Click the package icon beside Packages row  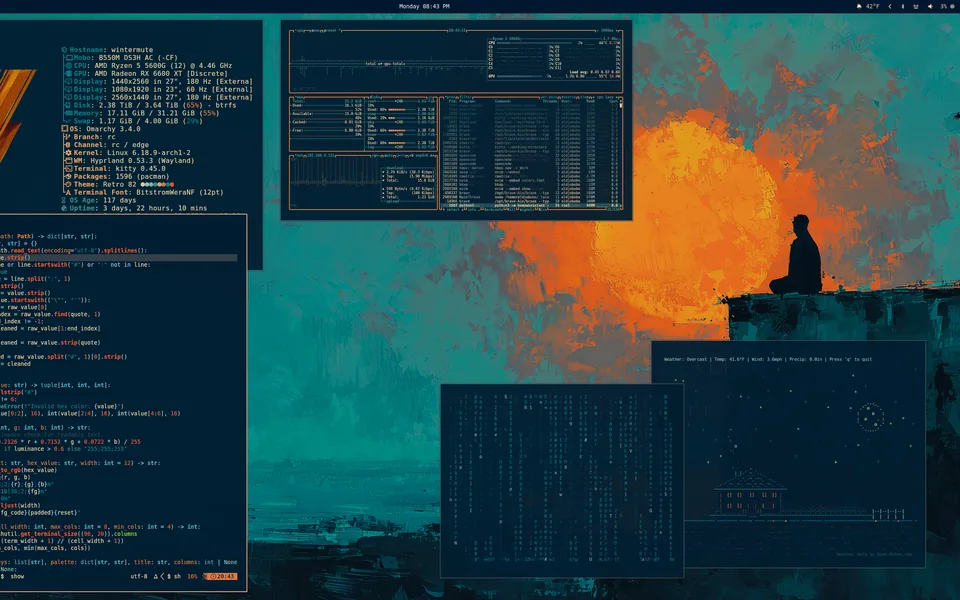67,177
